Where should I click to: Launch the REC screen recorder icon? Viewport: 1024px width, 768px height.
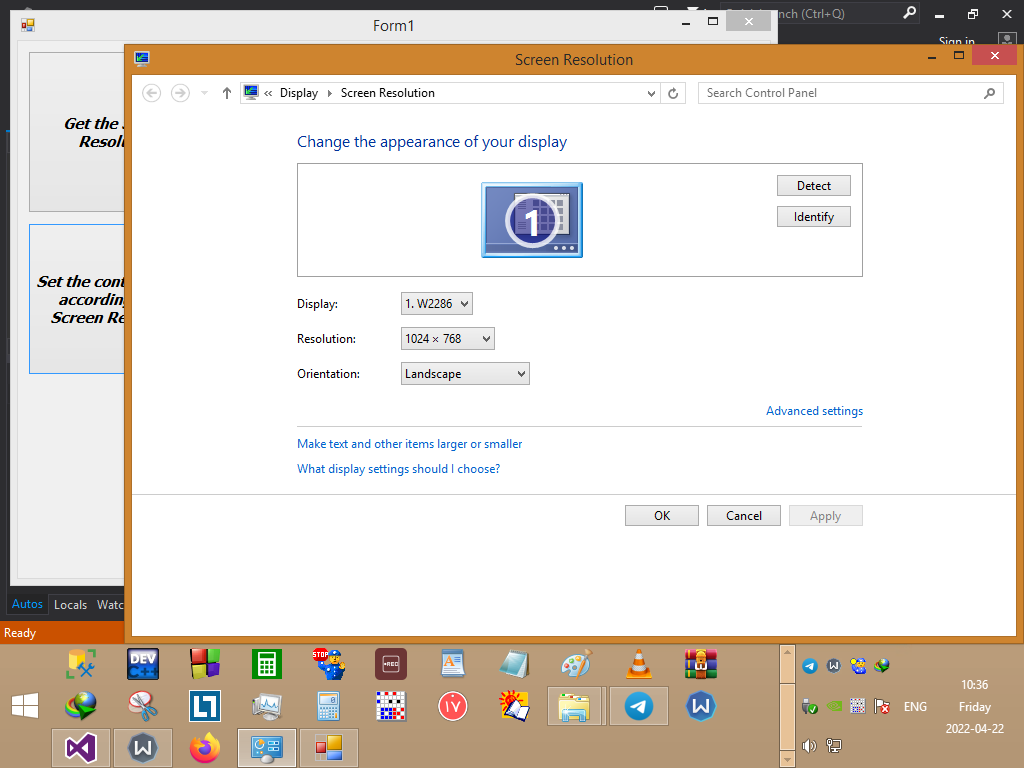click(391, 664)
